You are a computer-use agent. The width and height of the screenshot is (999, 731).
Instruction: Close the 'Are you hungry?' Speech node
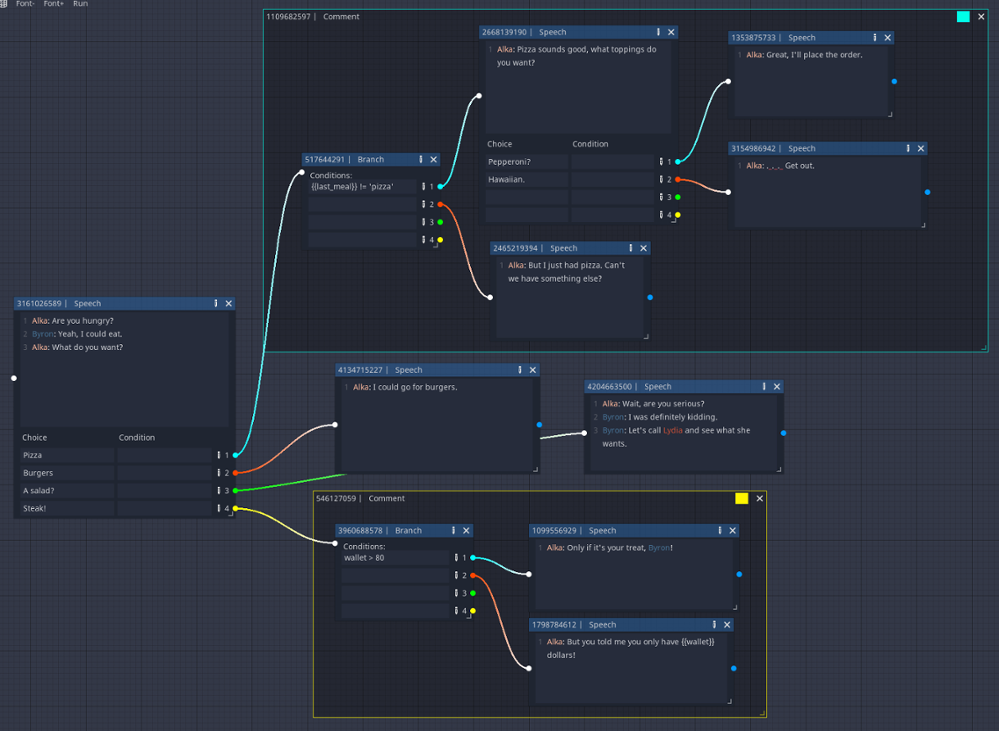(228, 303)
